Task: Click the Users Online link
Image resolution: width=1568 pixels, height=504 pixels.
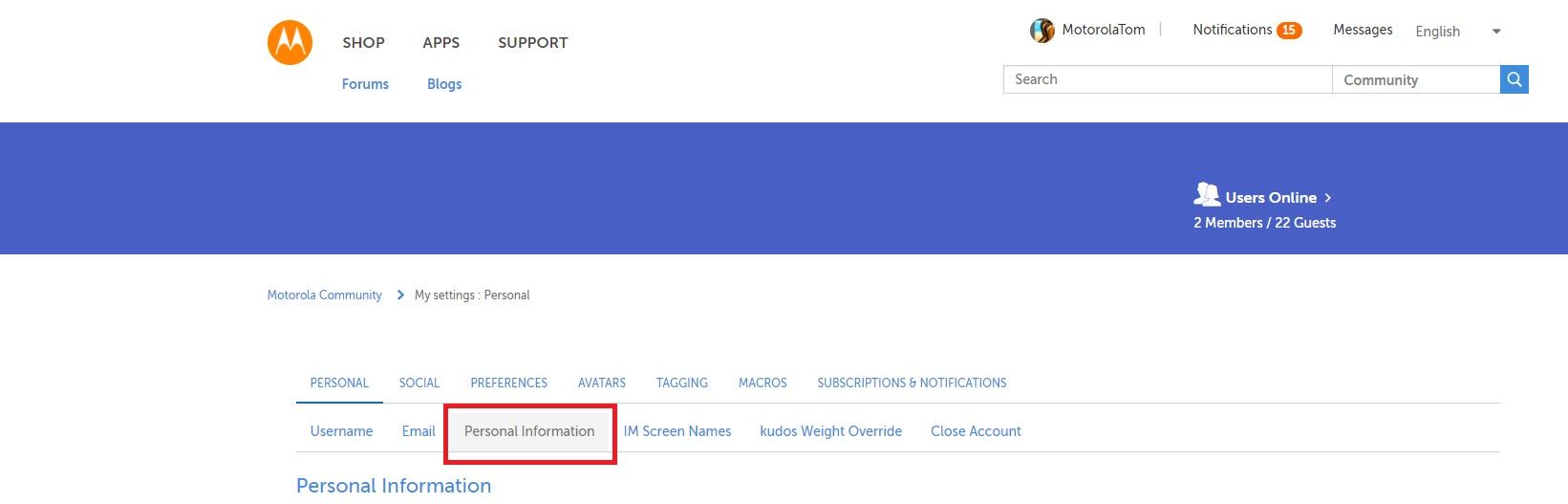Action: [x=1271, y=198]
